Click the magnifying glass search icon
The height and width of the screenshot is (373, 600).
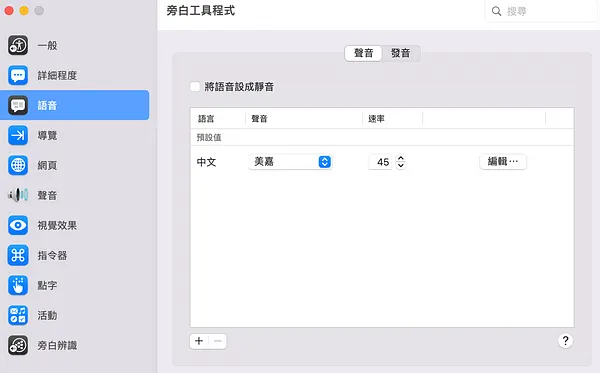click(x=496, y=11)
